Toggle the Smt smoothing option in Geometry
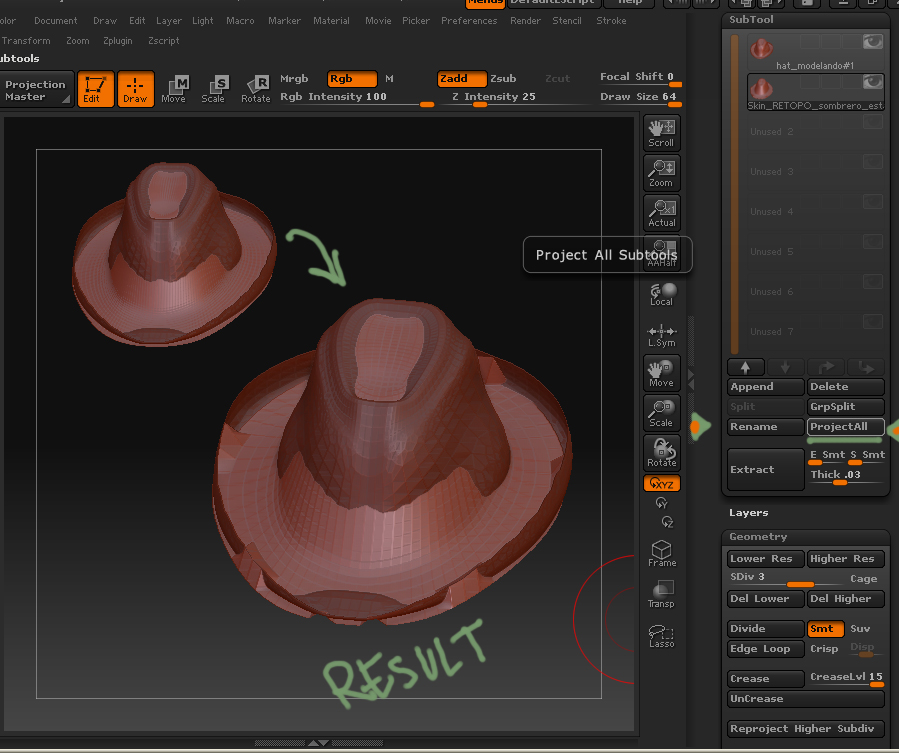The image size is (899, 753). coord(825,629)
